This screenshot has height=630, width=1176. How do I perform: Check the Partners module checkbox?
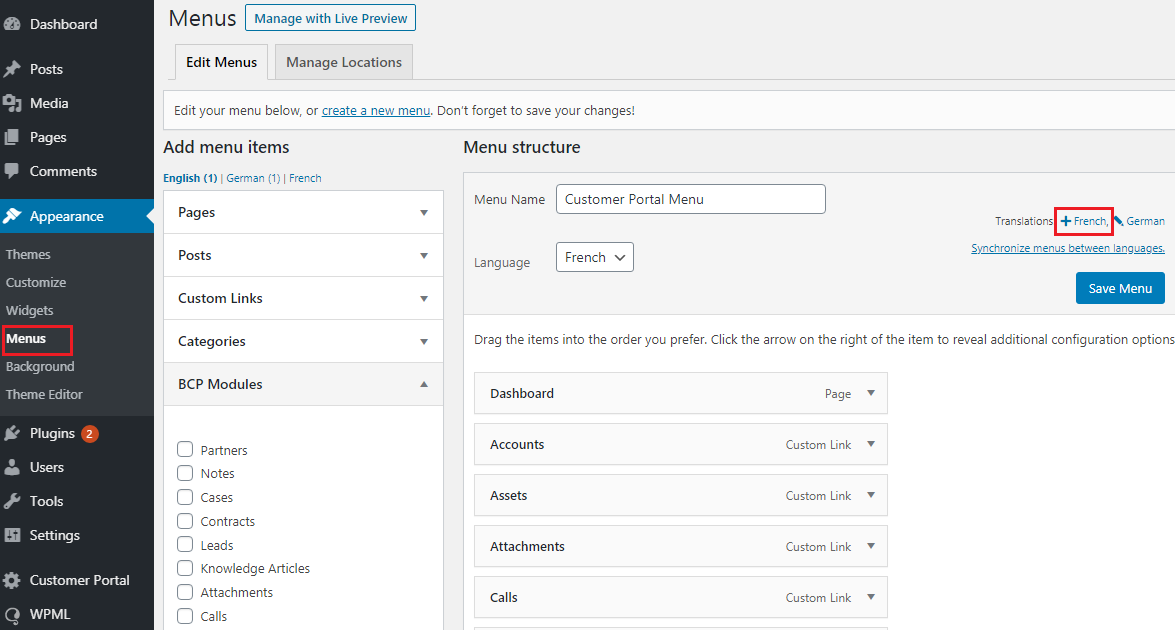coord(185,449)
